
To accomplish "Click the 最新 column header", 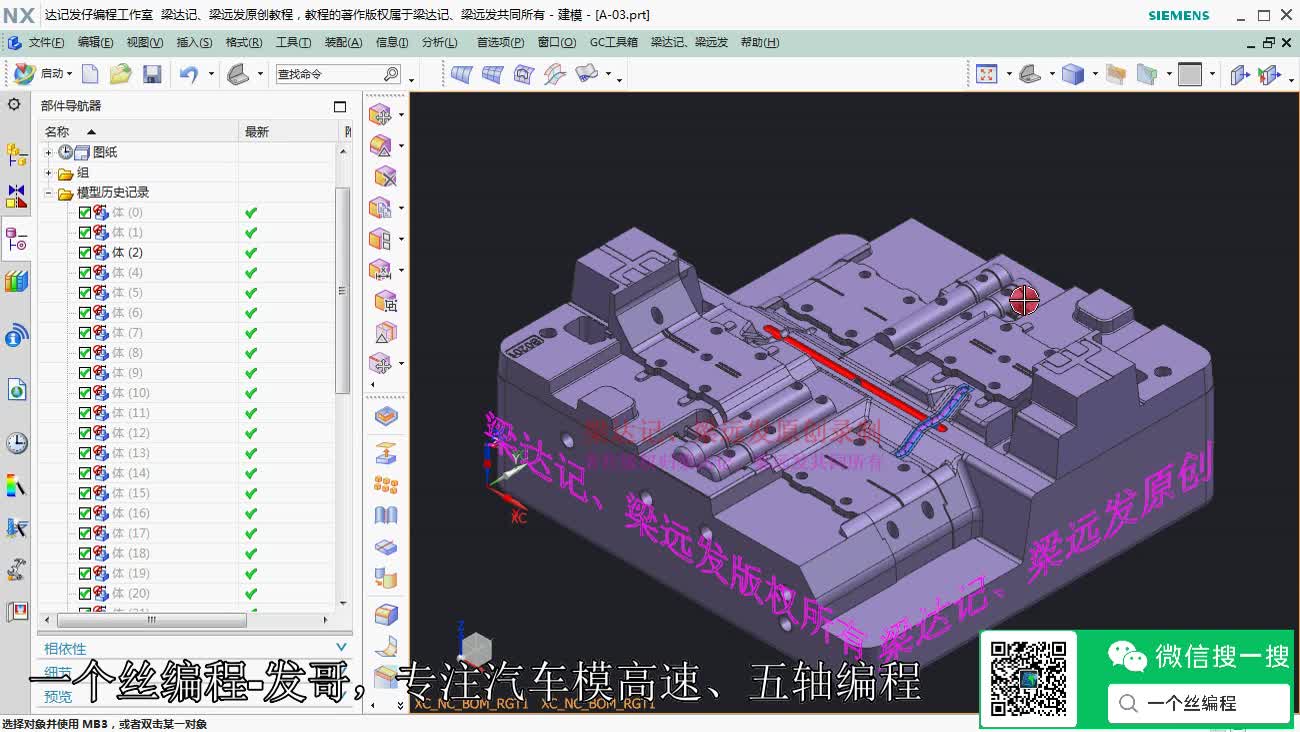I will 290,131.
